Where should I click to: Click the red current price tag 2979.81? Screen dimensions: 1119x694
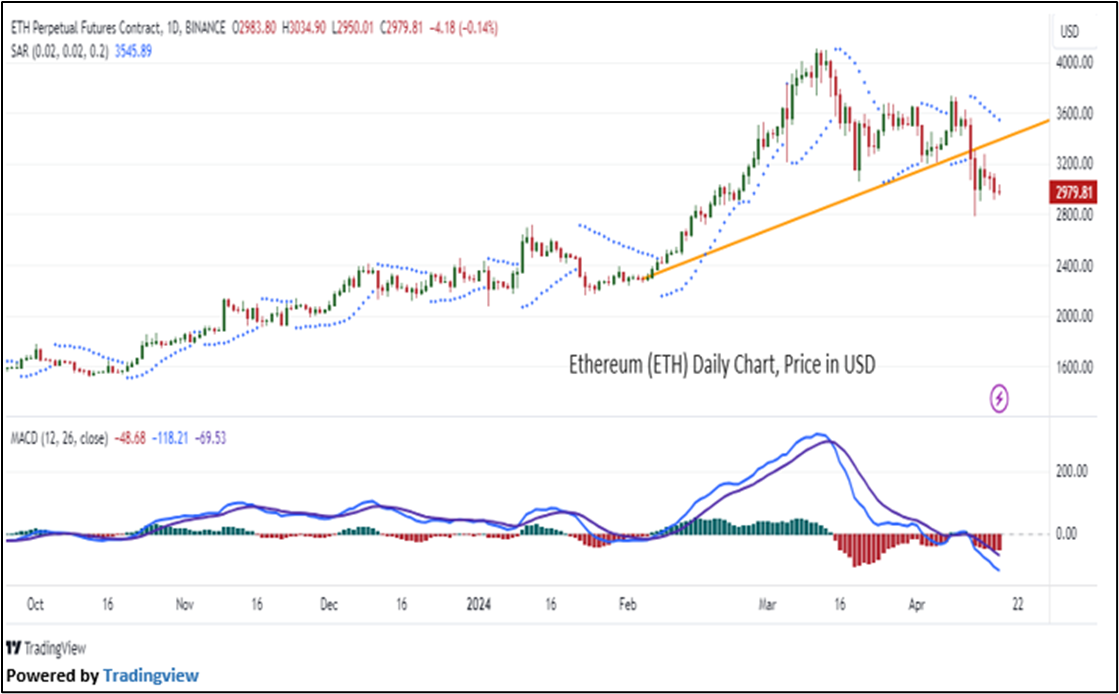tap(1073, 193)
